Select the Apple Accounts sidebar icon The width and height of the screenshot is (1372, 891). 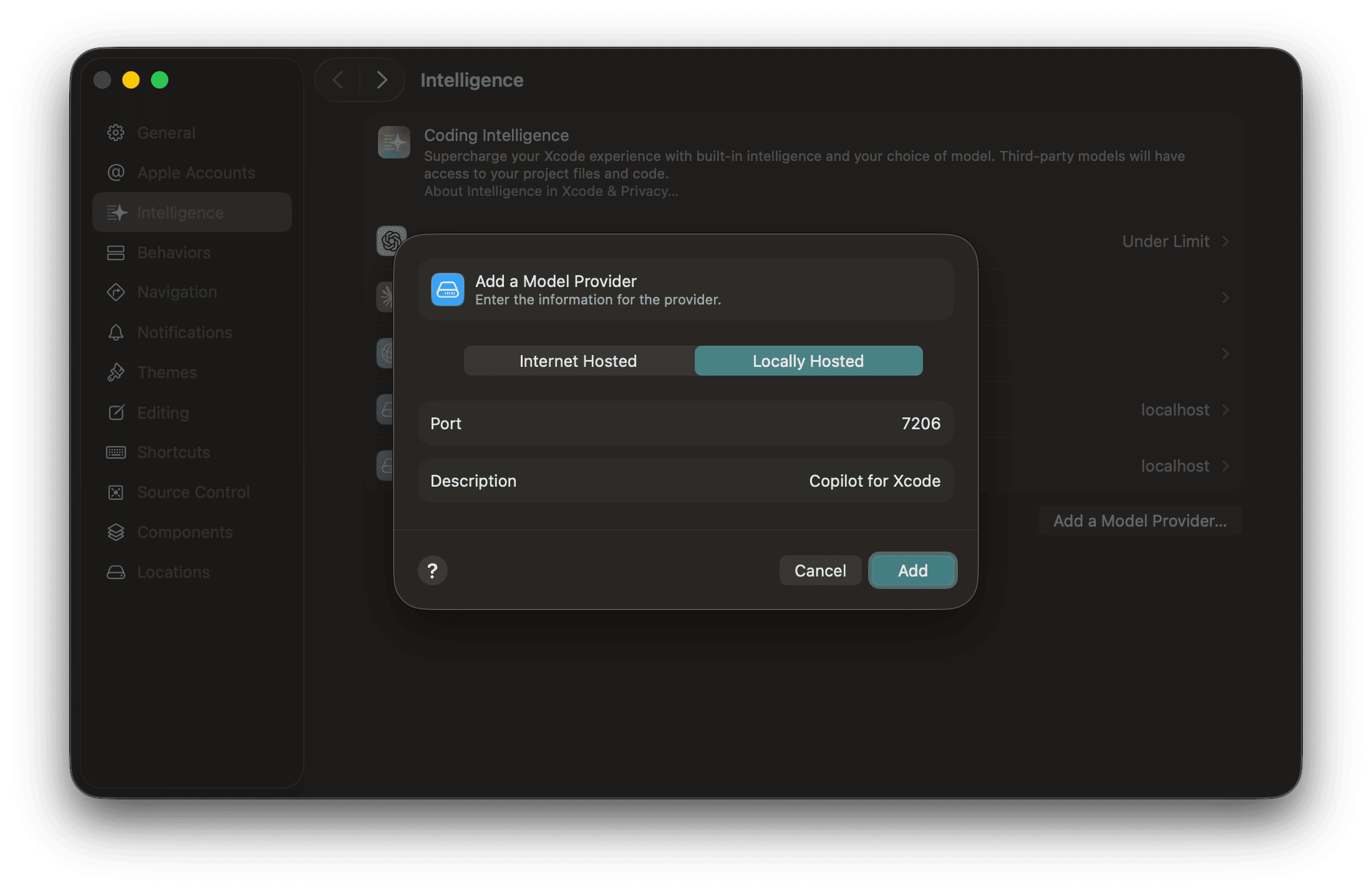coord(116,172)
